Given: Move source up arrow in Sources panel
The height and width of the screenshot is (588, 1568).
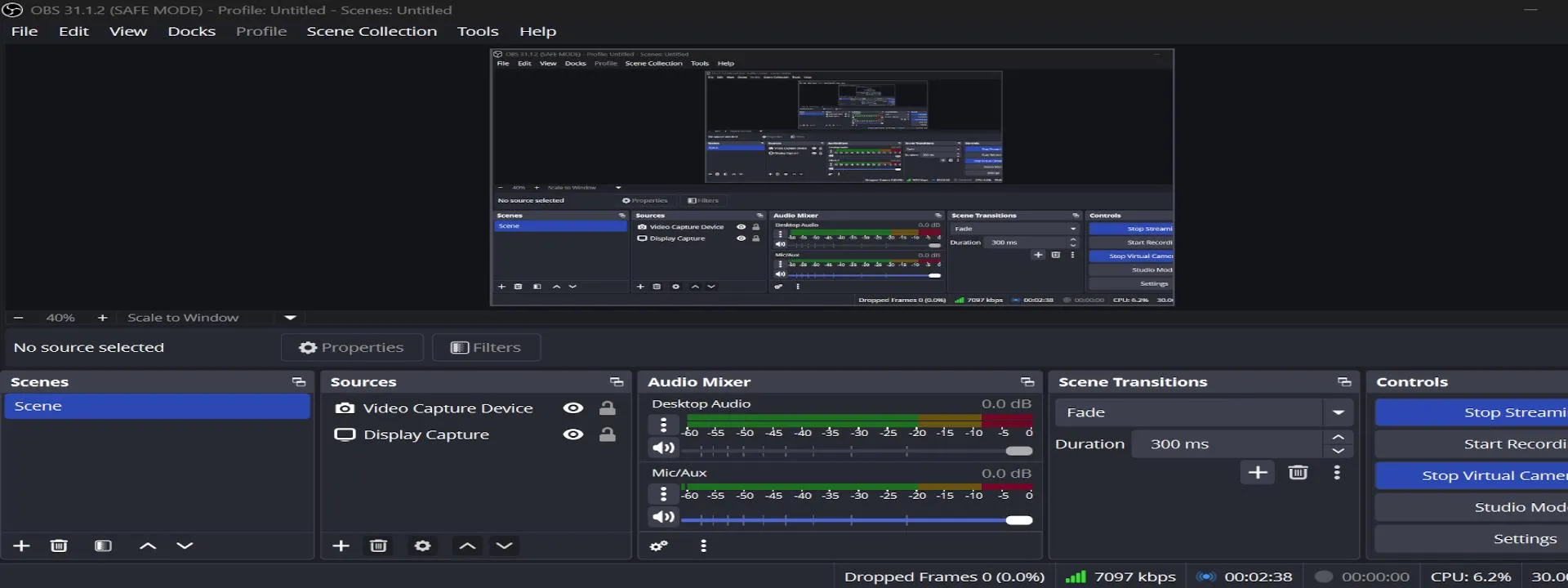Looking at the screenshot, I should (467, 546).
